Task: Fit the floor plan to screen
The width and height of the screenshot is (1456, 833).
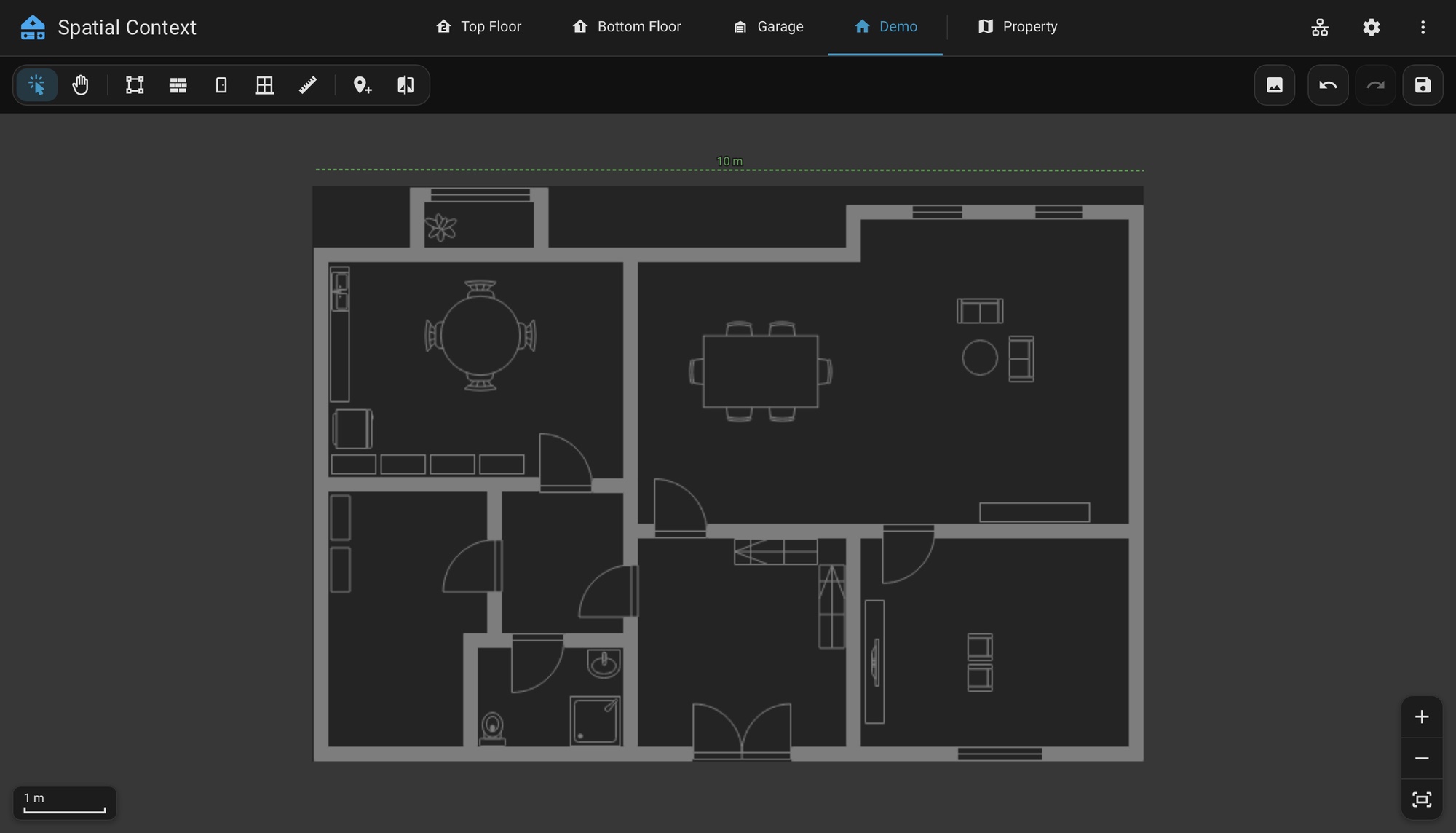Action: pos(1422,800)
